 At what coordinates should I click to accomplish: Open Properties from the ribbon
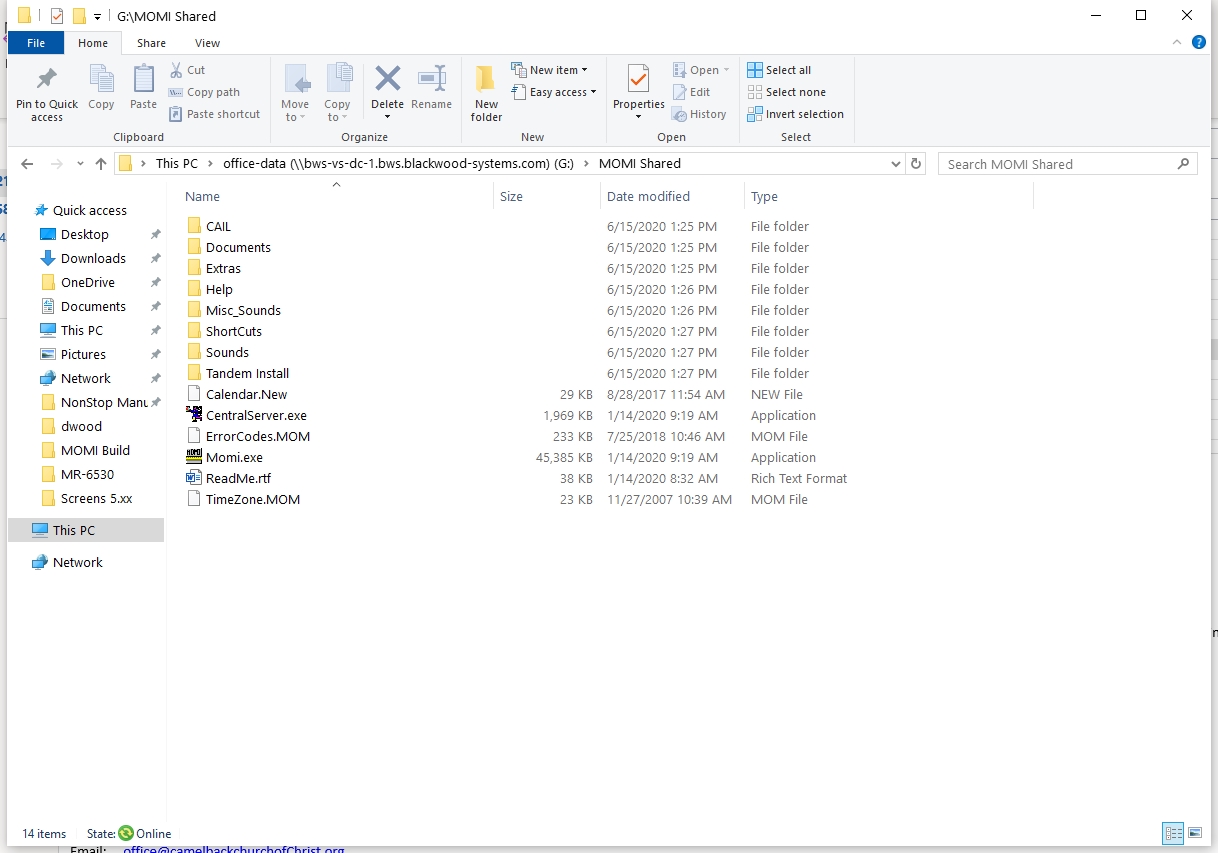coord(638,86)
